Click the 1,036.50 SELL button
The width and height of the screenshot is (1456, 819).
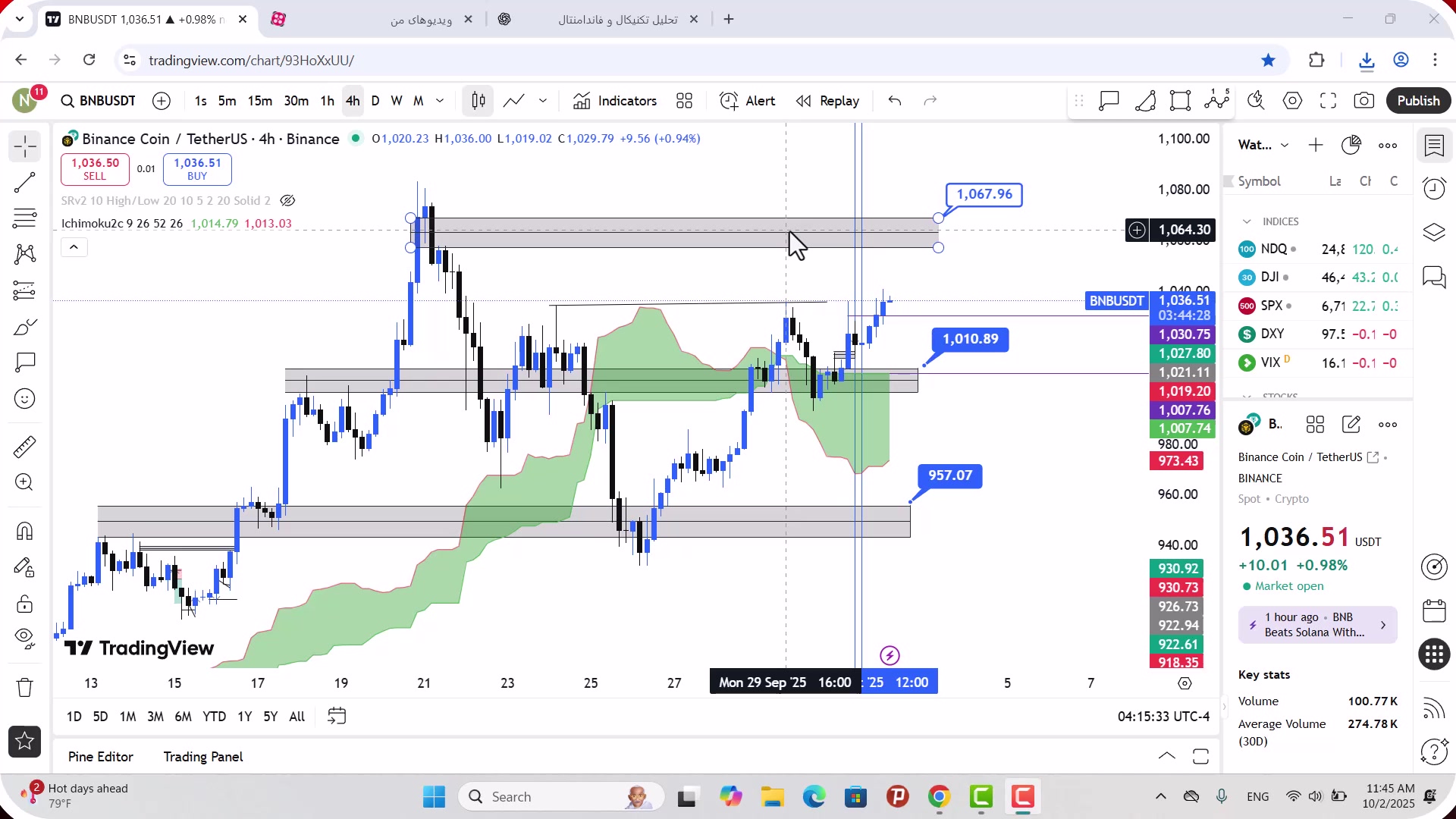pyautogui.click(x=95, y=169)
